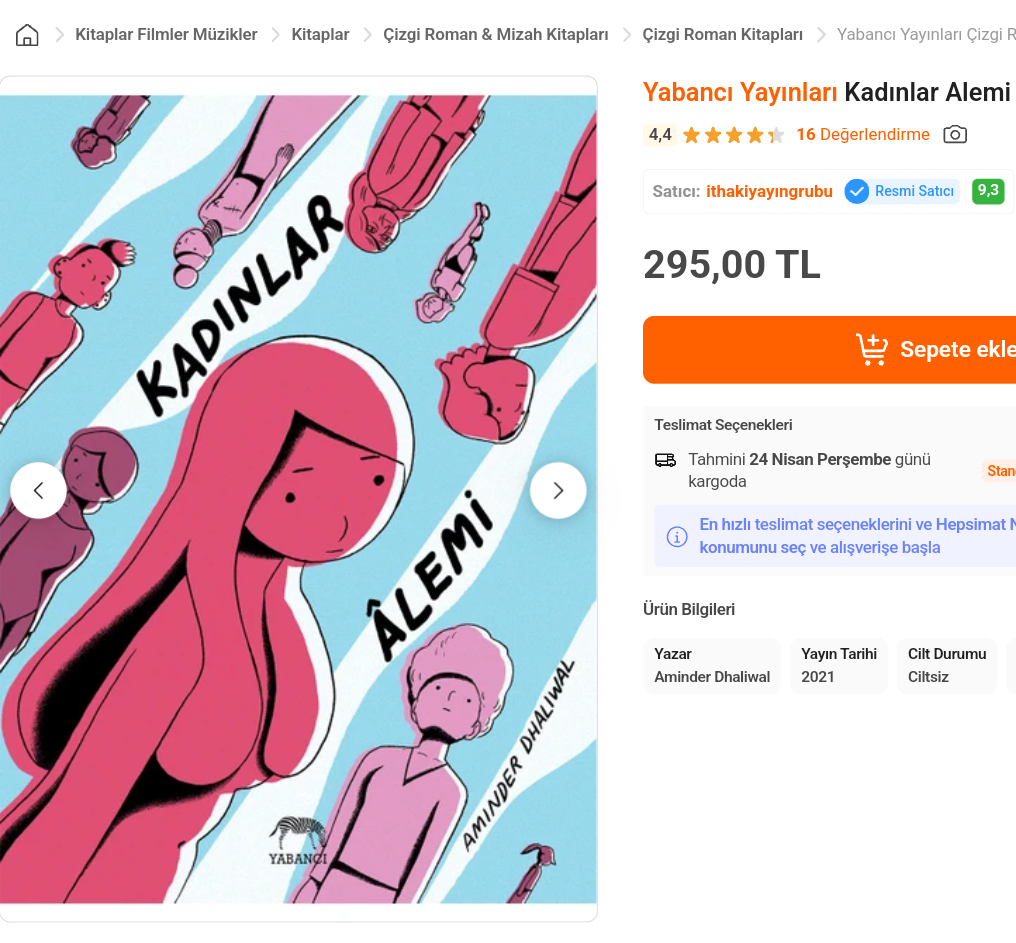Click the info icon in delivery notice
The width and height of the screenshot is (1016, 943).
pyautogui.click(x=677, y=537)
